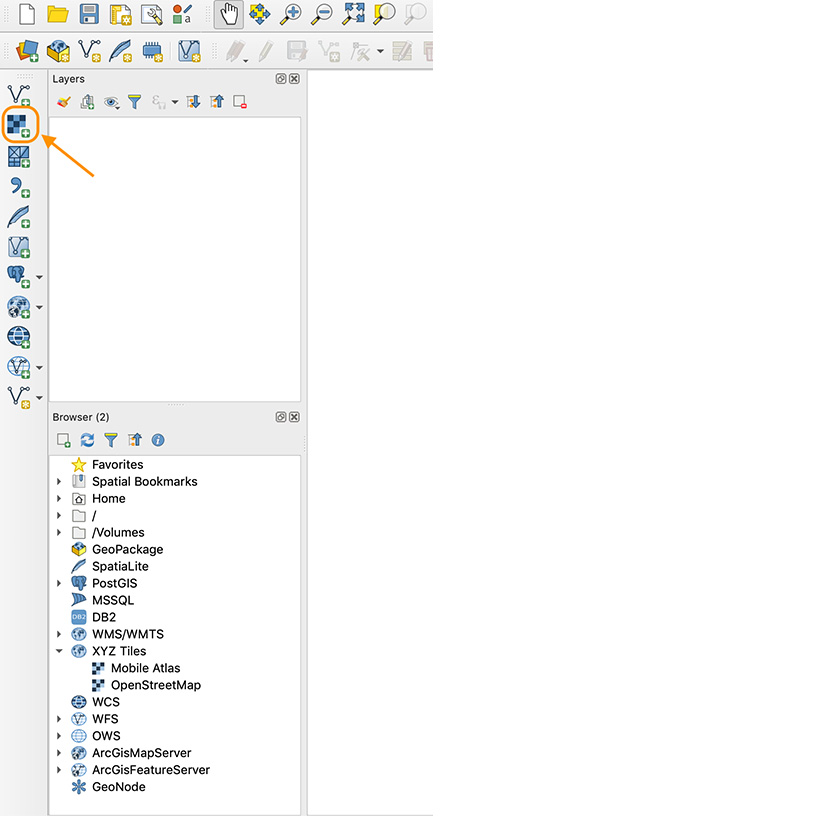Click the Add Mesh Layer icon
The image size is (825, 816).
[x=18, y=156]
